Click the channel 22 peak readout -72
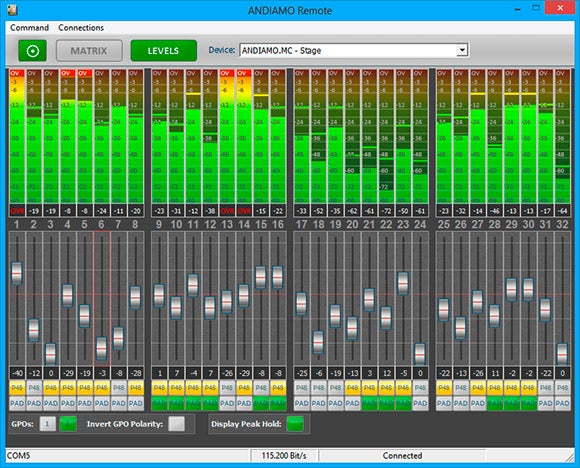This screenshot has width=580, height=468. tap(386, 211)
